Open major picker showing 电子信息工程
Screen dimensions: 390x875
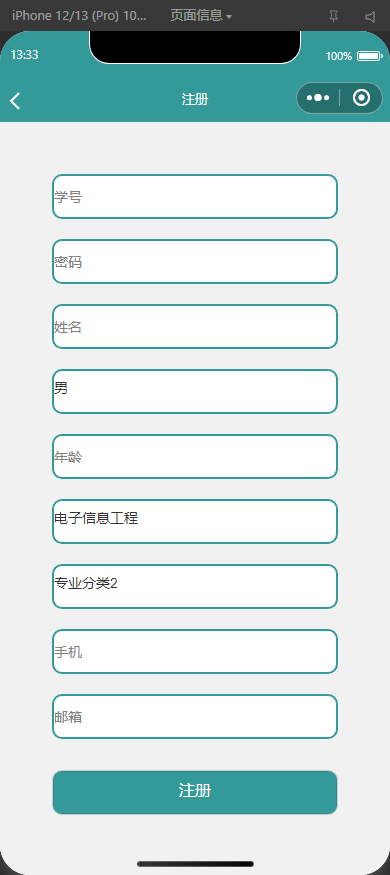pos(195,521)
